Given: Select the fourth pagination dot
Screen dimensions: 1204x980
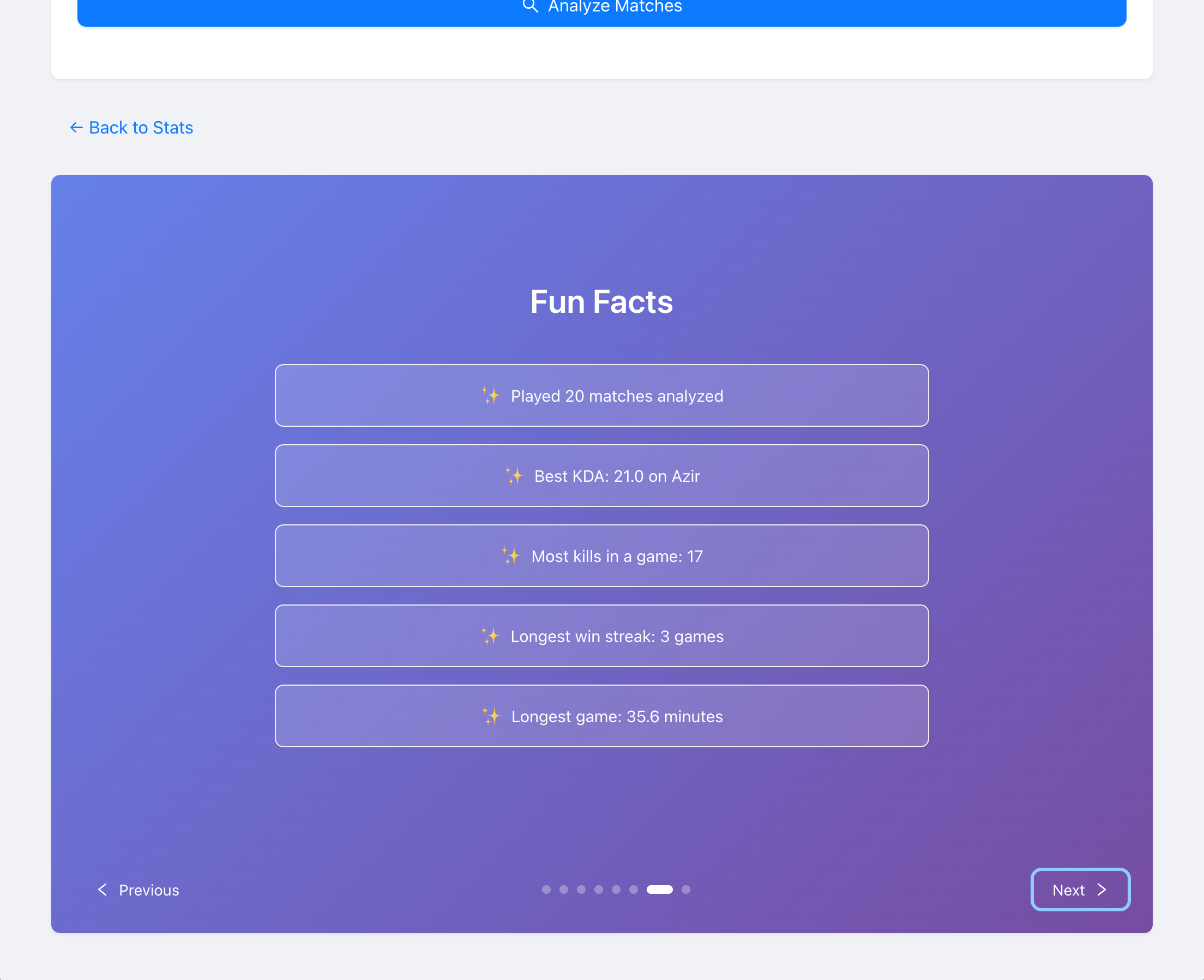Looking at the screenshot, I should [x=599, y=890].
